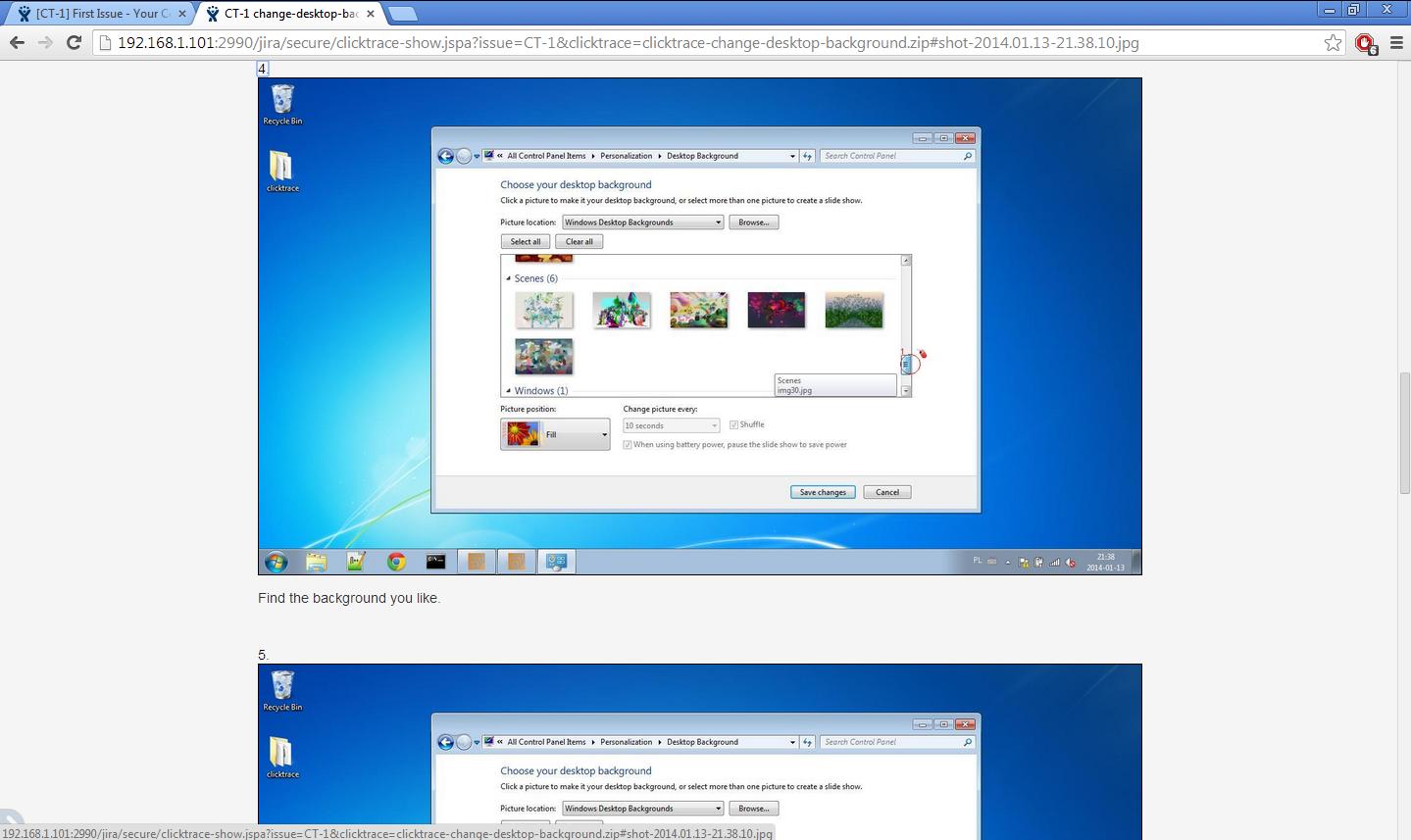Collapse the 'Windows (1)' group in screenshot 4
This screenshot has width=1411, height=840.
[508, 391]
